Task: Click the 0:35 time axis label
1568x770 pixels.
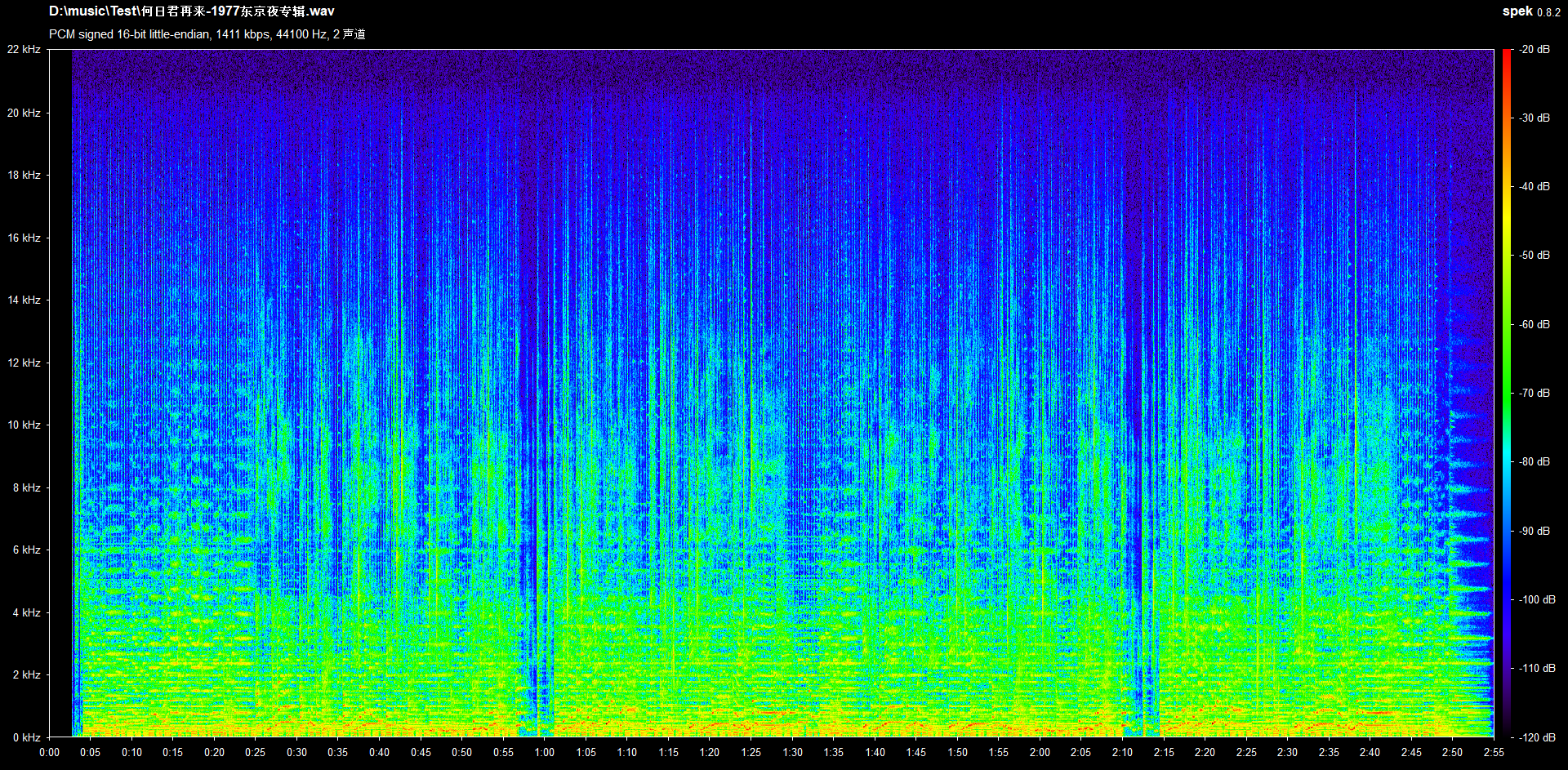Action: click(x=338, y=752)
